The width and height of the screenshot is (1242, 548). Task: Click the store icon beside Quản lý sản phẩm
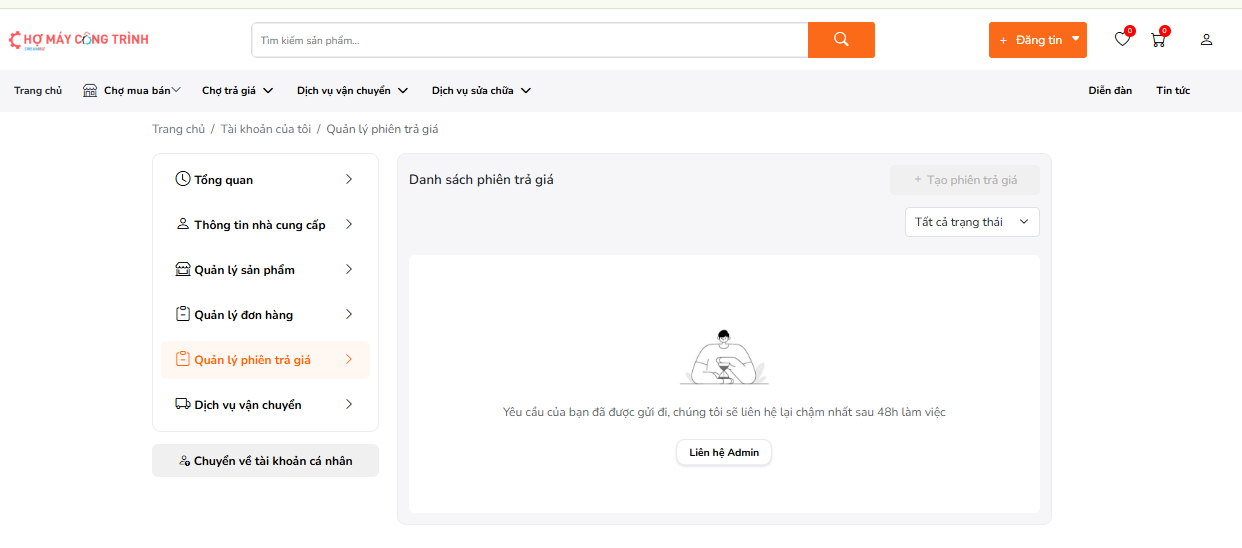point(182,269)
